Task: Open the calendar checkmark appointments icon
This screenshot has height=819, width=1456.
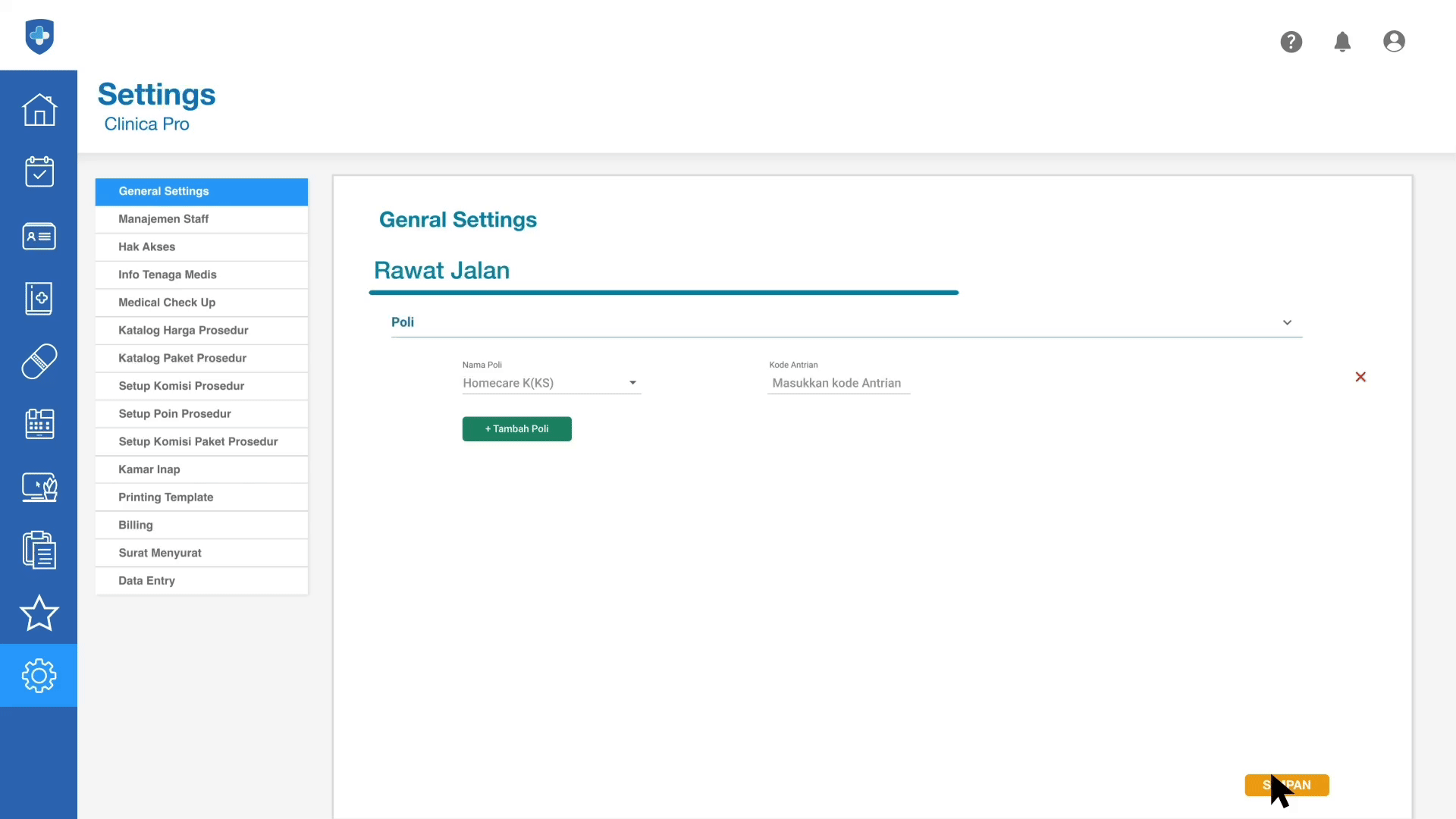Action: [39, 172]
